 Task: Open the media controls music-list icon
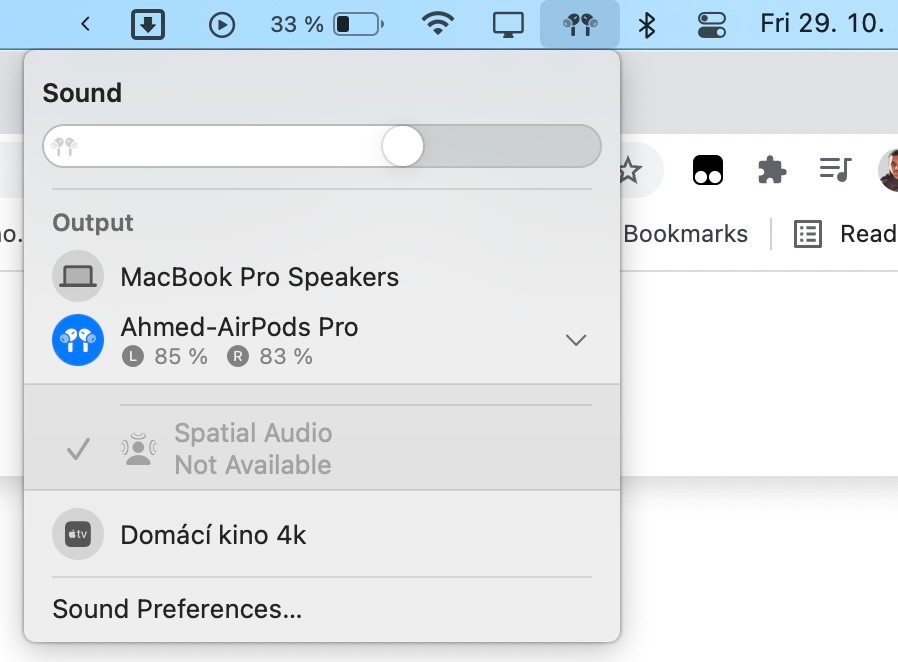pos(836,170)
